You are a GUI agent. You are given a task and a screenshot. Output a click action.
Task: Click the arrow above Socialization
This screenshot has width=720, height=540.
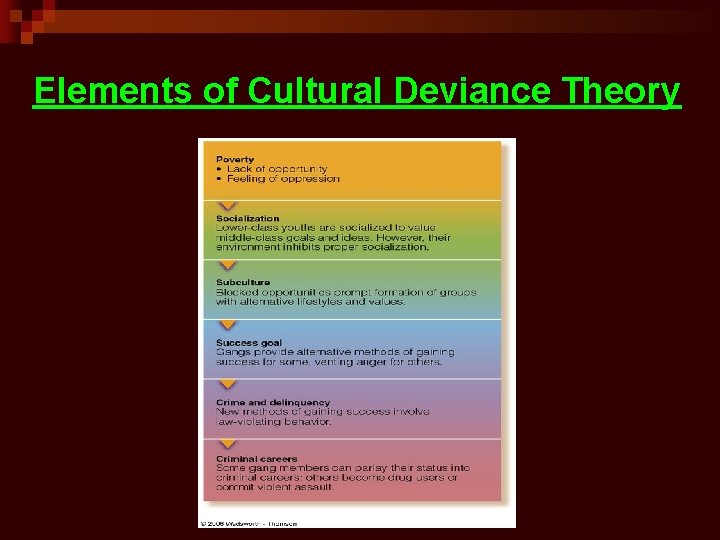click(x=228, y=206)
